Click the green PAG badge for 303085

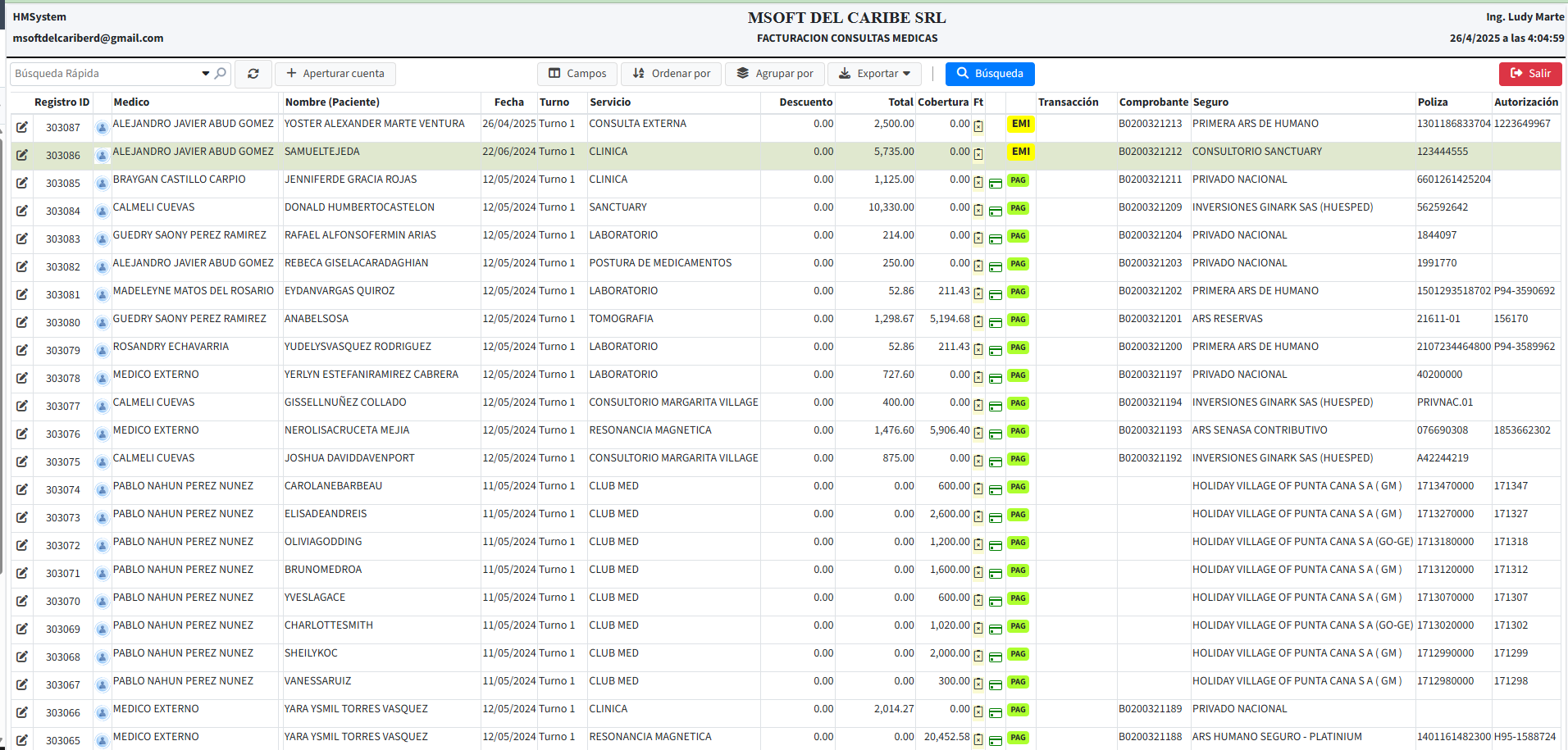pos(1019,180)
